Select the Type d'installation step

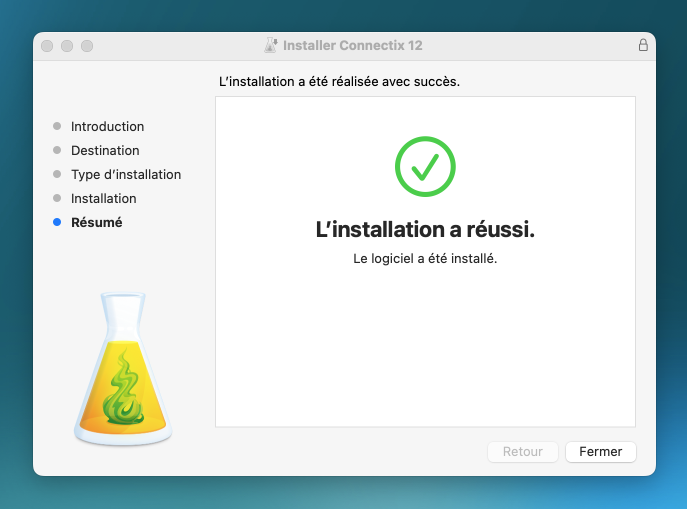[x=126, y=175]
